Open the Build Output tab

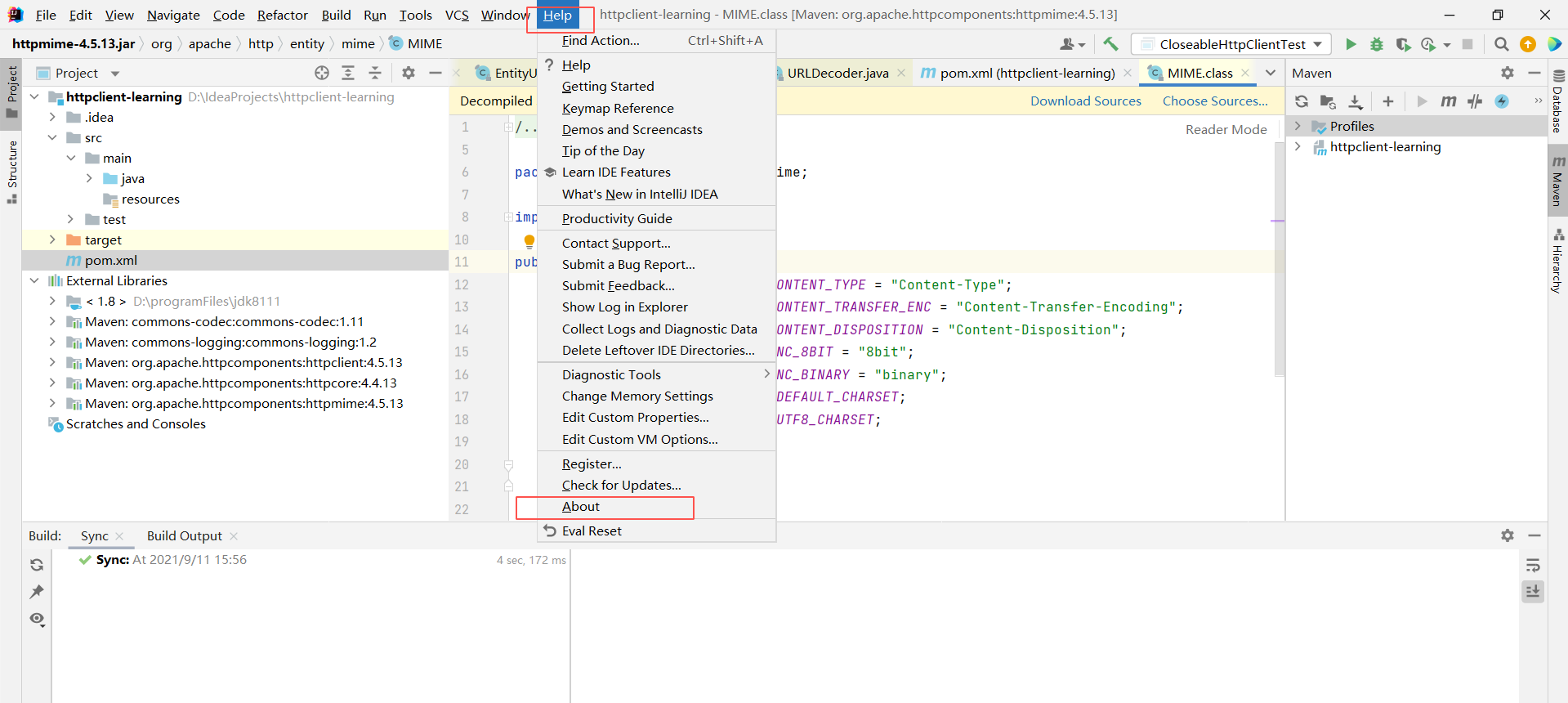click(185, 535)
